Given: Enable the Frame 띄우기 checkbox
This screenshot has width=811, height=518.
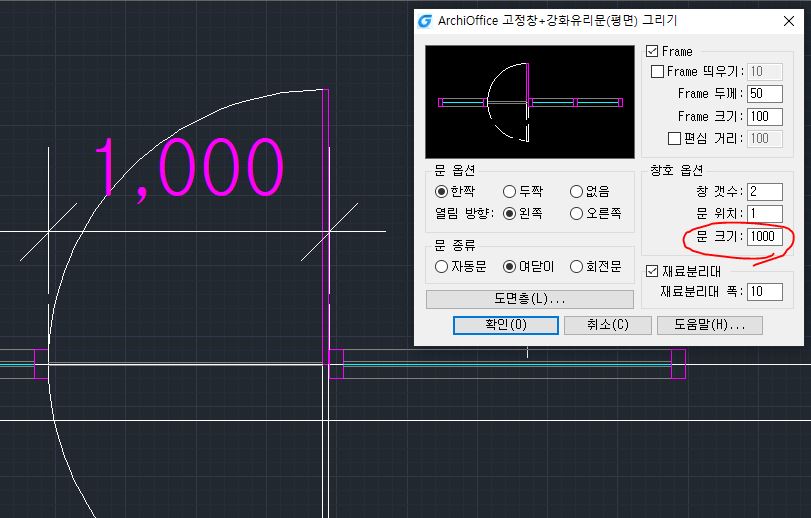Looking at the screenshot, I should (x=658, y=71).
